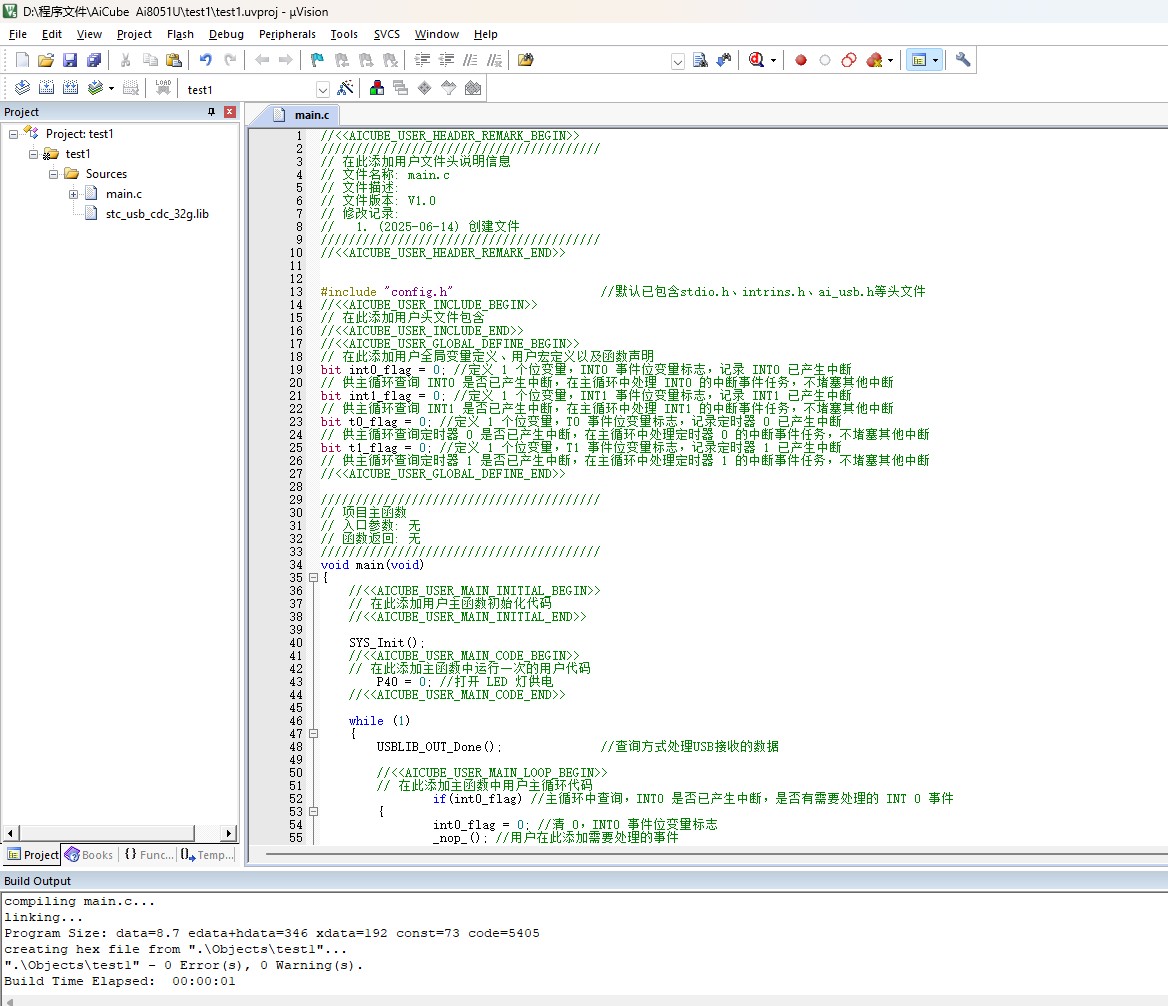Click the Project panel horizontal scrollbar right arrow
This screenshot has height=1006, width=1168.
229,833
